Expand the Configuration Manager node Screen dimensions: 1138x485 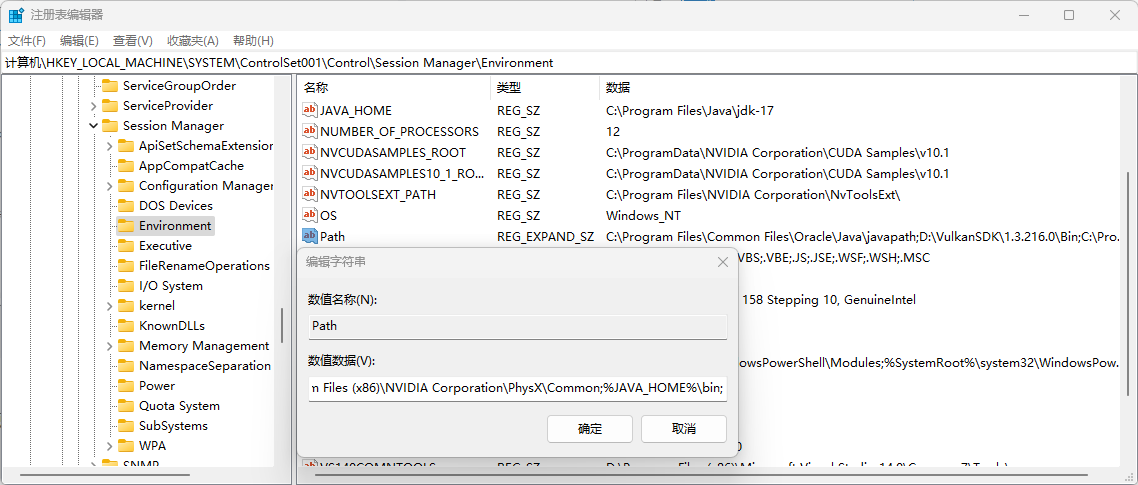pos(110,186)
